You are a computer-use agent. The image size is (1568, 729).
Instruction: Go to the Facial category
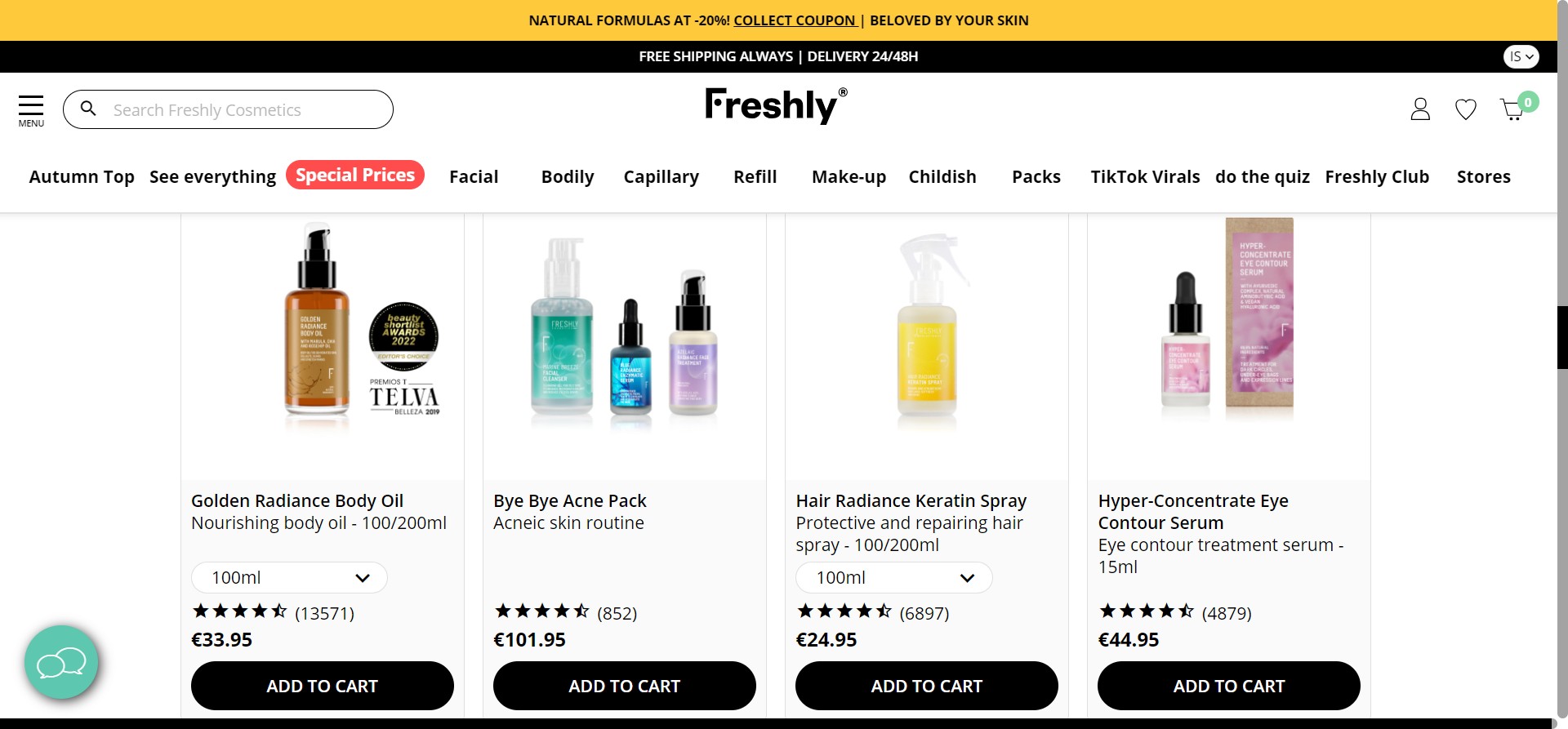tap(474, 177)
